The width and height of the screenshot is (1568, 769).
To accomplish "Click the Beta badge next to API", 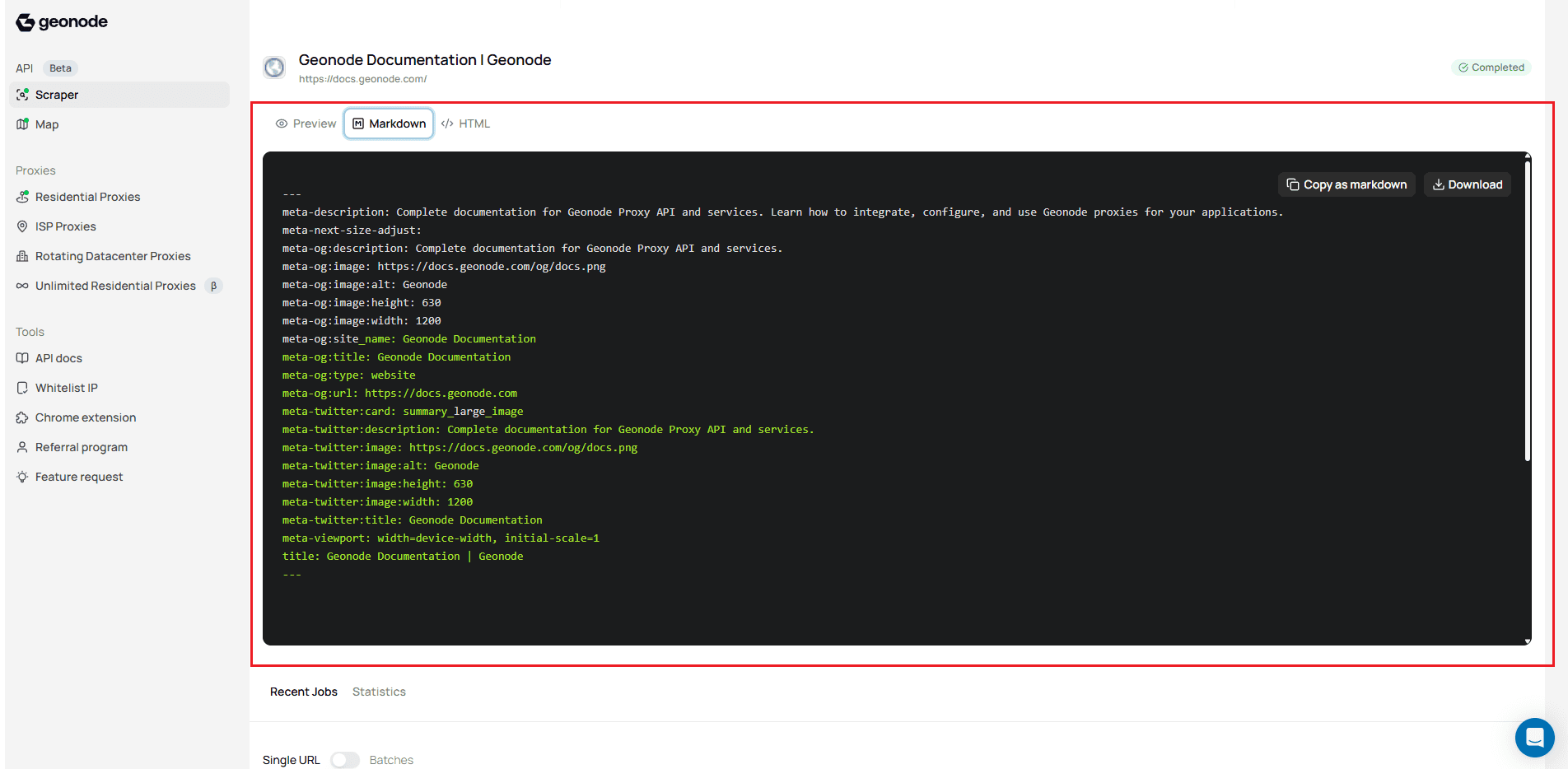I will pos(60,68).
